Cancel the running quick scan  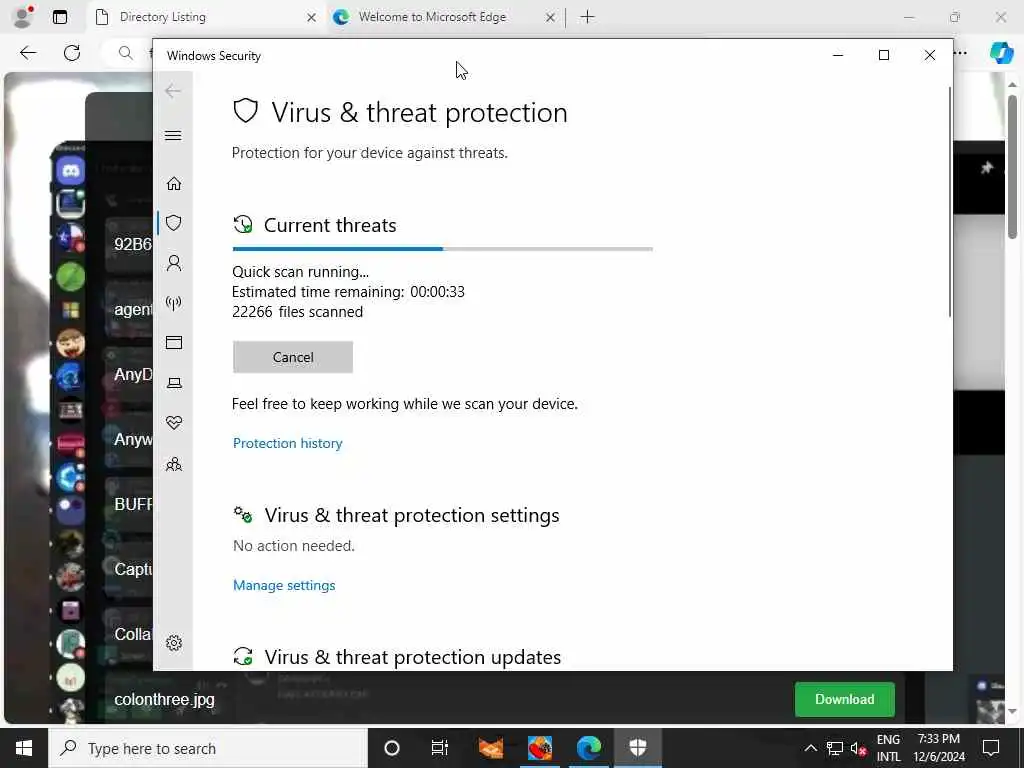(x=293, y=357)
